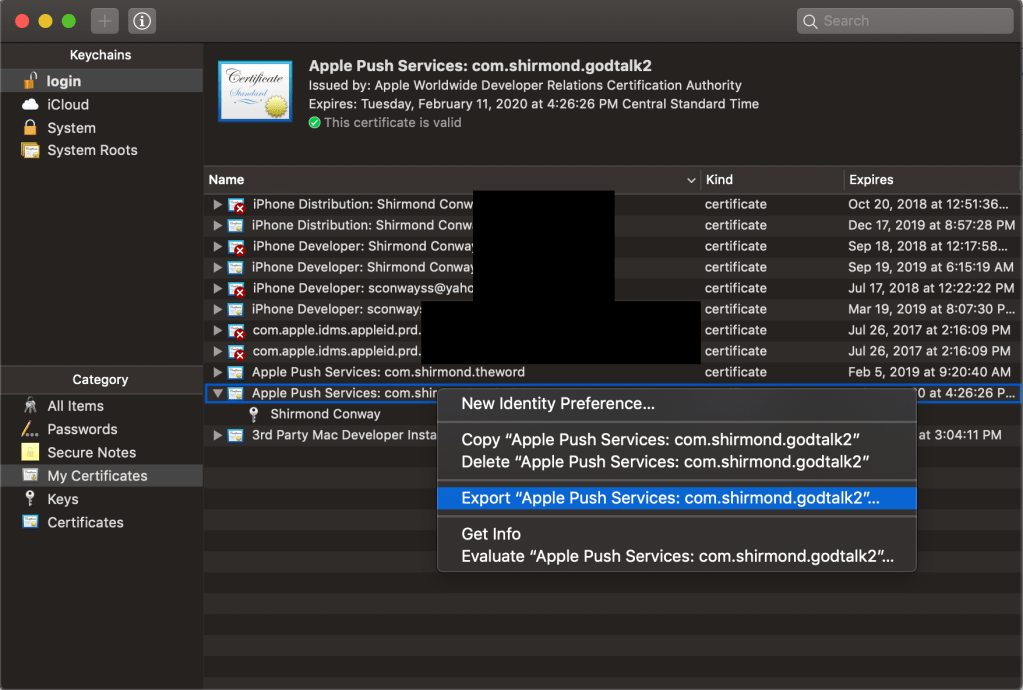
Task: Open the Secure Notes category
Action: tap(91, 452)
